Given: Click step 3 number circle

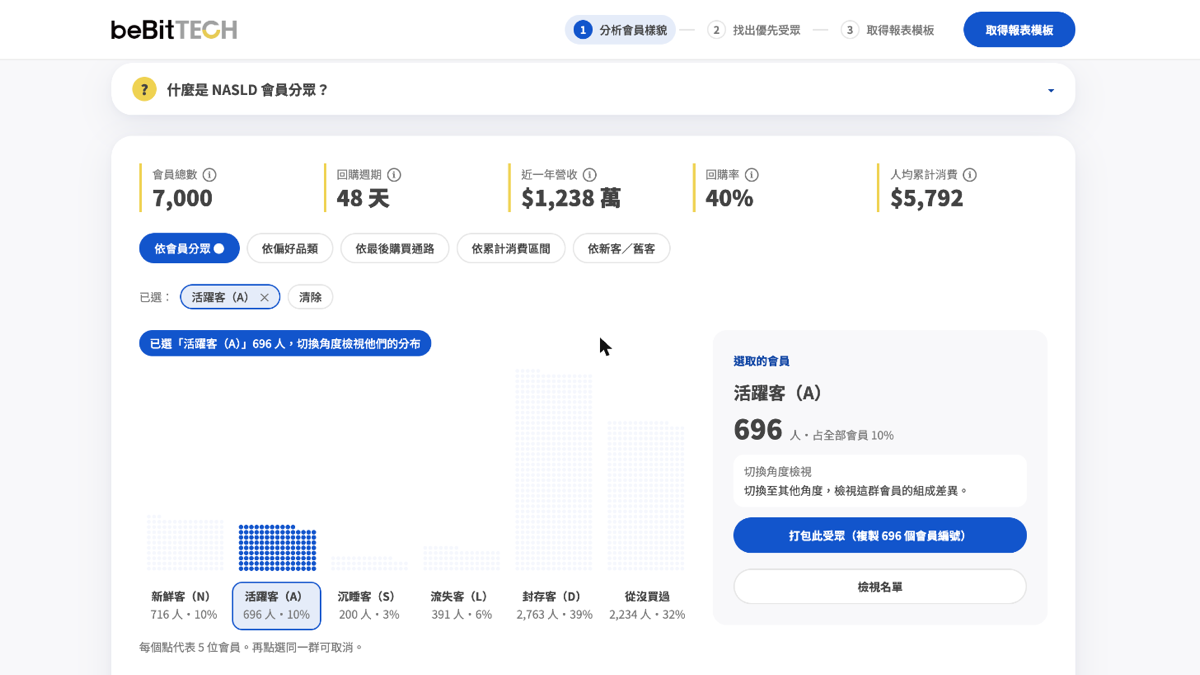Looking at the screenshot, I should pos(850,30).
